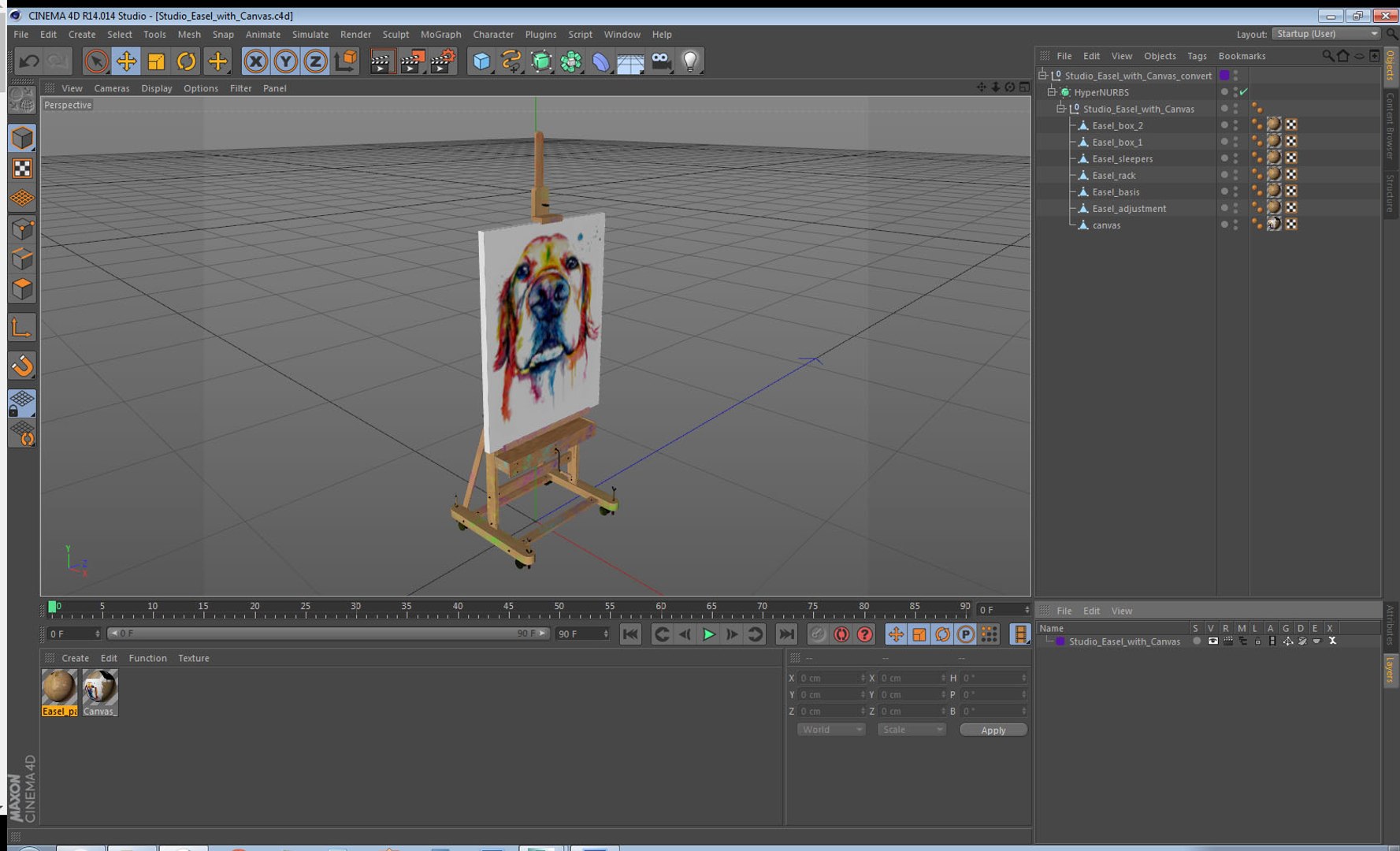Toggle X axis lock
Screen dimensions: 1400x851
click(255, 61)
